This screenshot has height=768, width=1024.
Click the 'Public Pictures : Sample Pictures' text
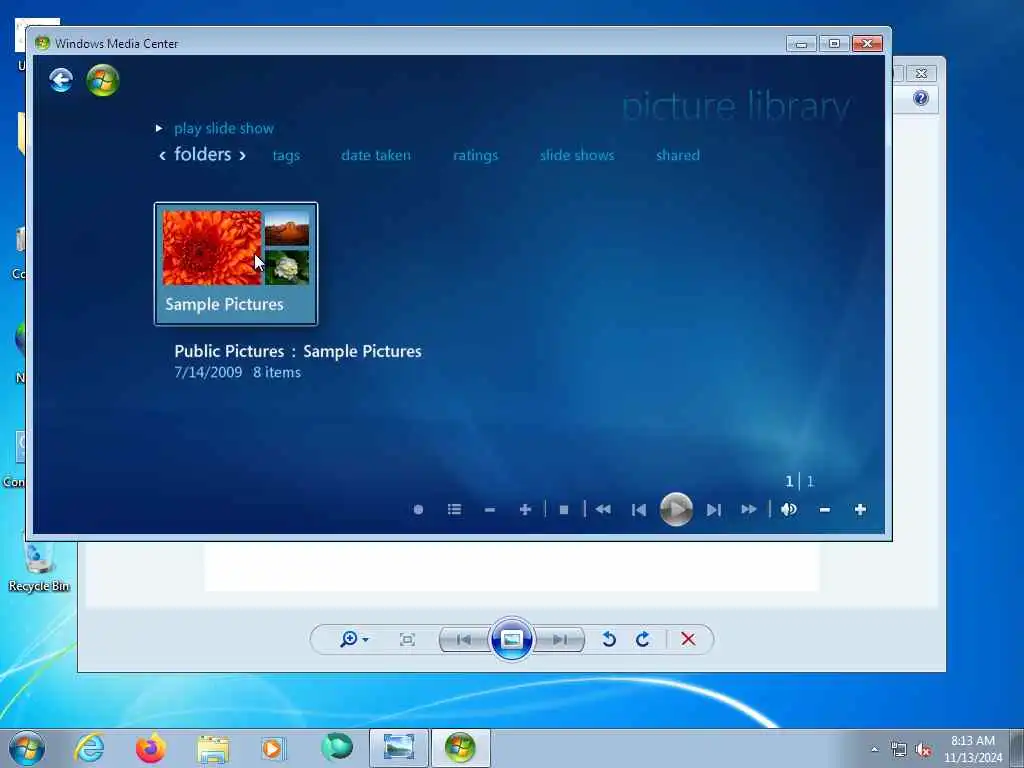[298, 351]
